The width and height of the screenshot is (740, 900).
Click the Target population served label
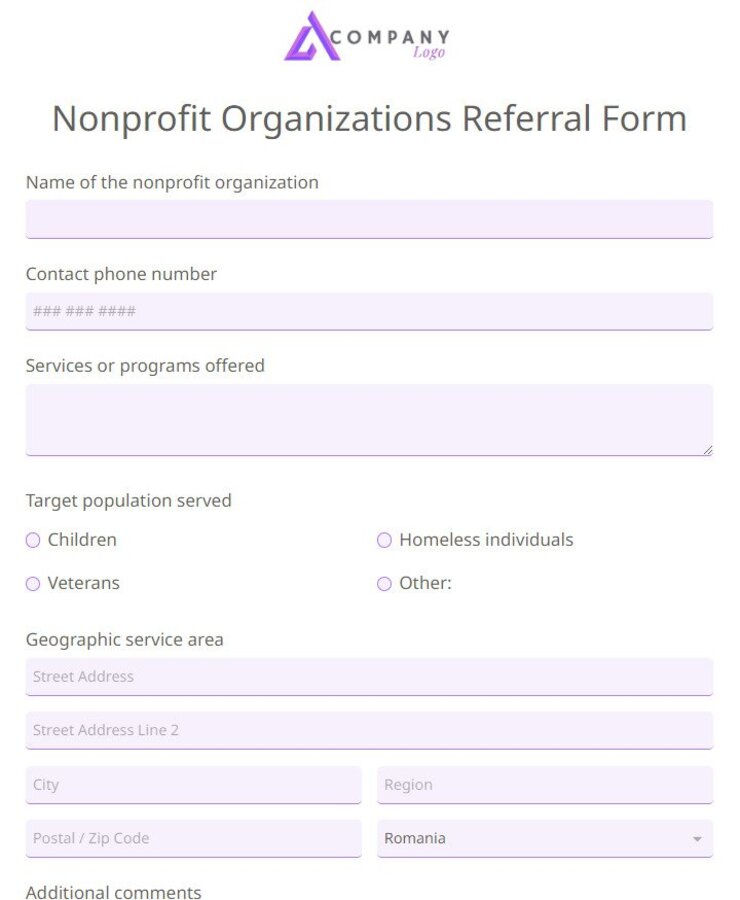pyautogui.click(x=128, y=500)
